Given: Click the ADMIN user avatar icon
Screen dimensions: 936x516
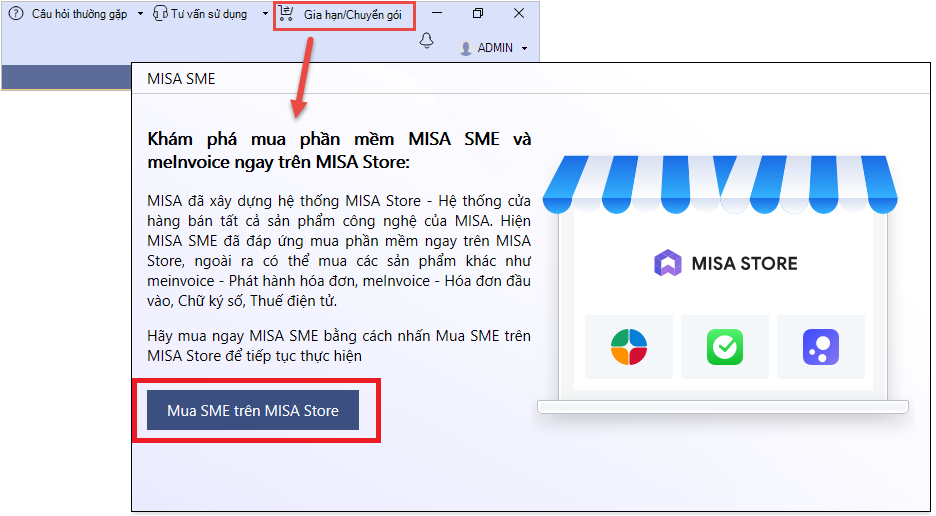Looking at the screenshot, I should point(465,48).
